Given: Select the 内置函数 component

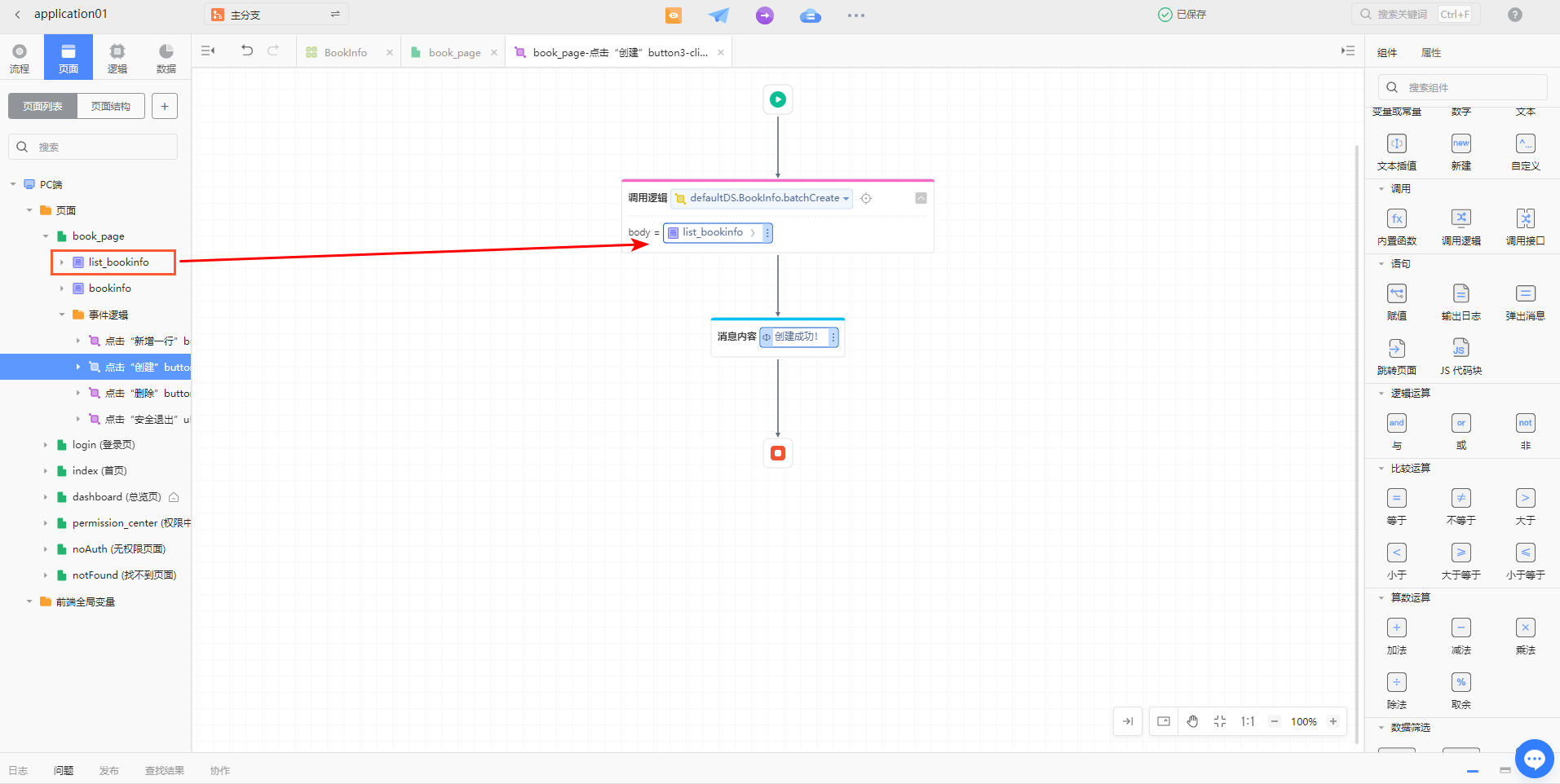Looking at the screenshot, I should tap(1397, 227).
